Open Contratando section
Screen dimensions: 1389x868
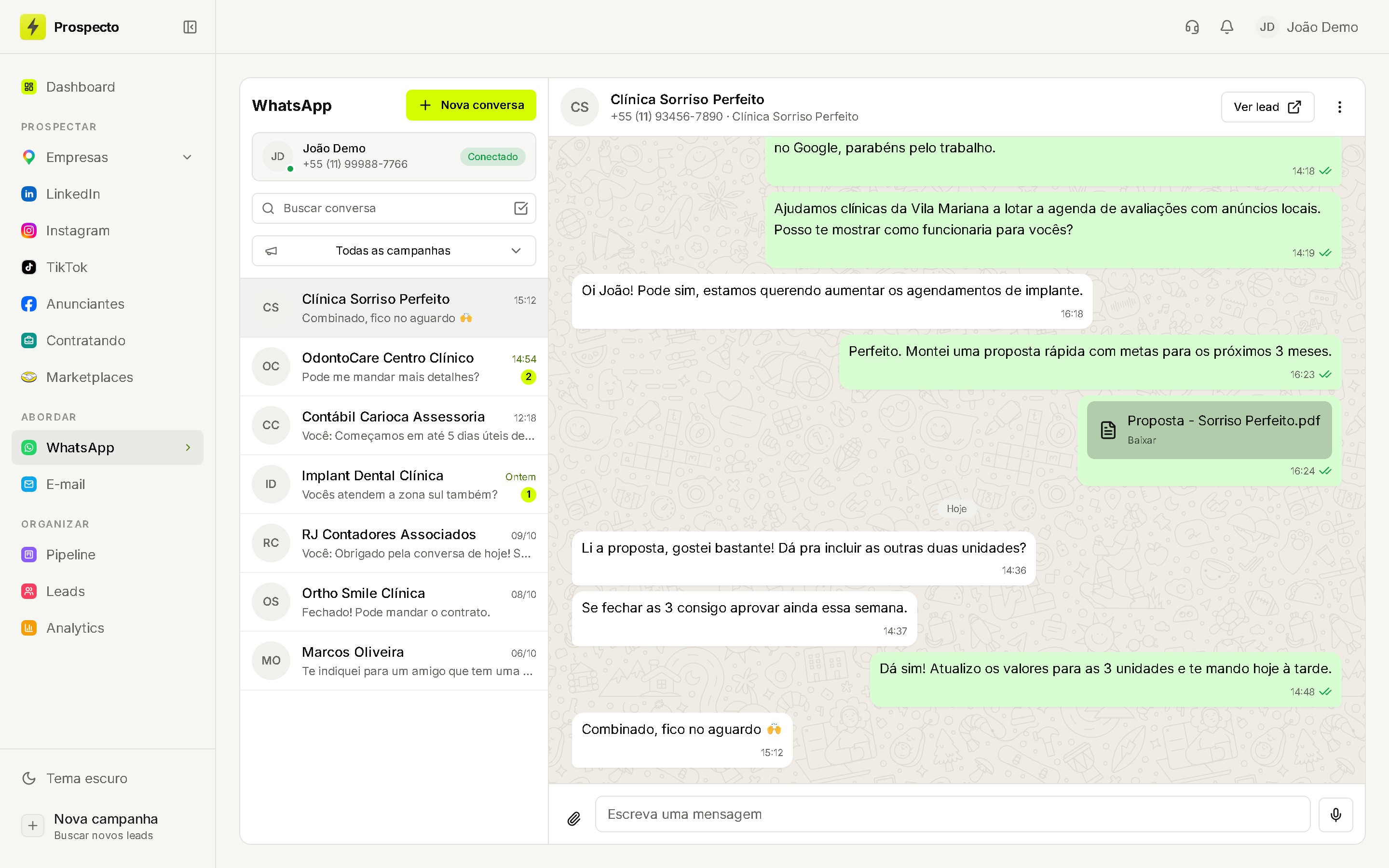[108, 341]
